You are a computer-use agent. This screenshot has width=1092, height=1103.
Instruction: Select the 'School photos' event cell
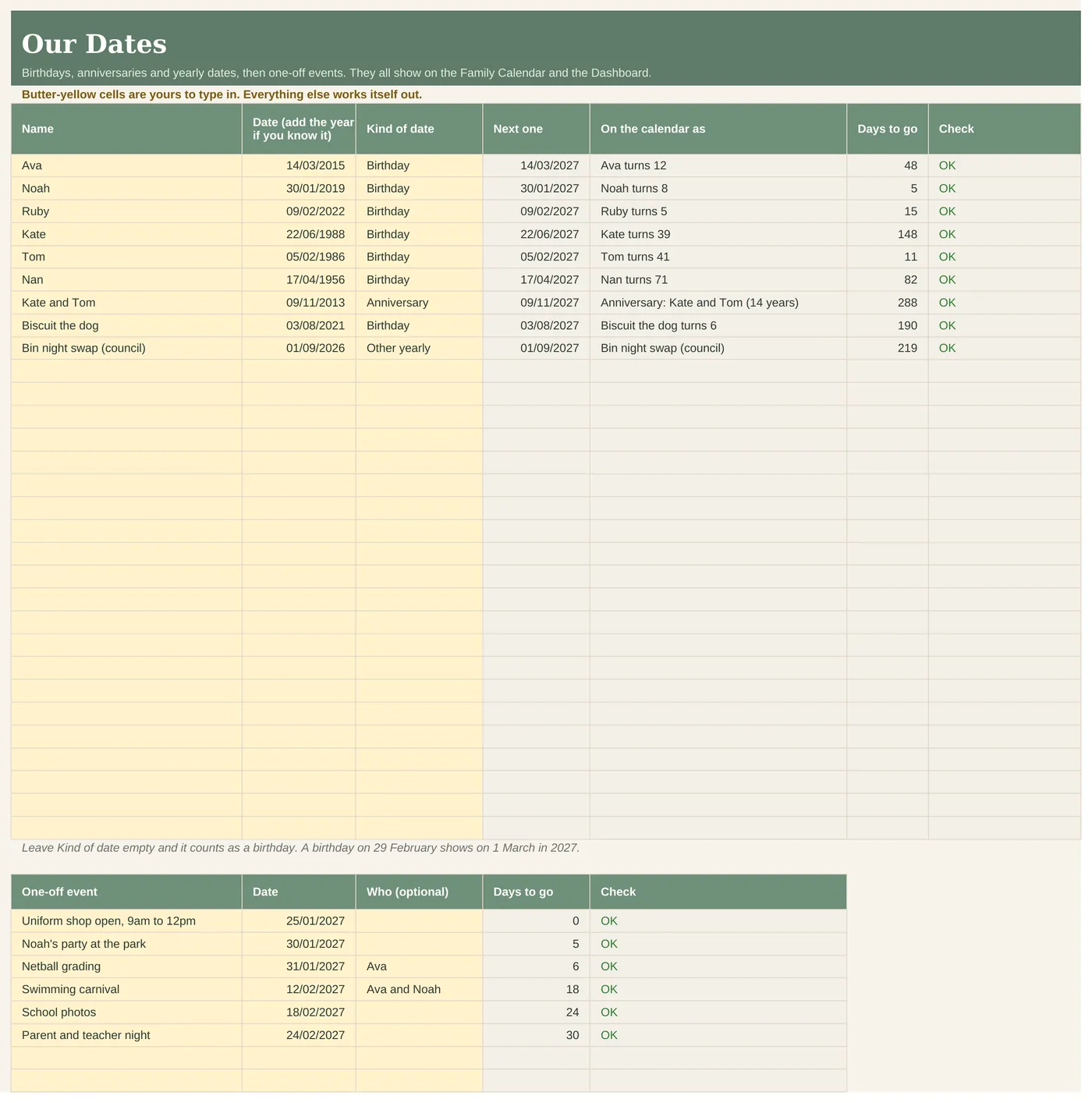coord(126,1013)
